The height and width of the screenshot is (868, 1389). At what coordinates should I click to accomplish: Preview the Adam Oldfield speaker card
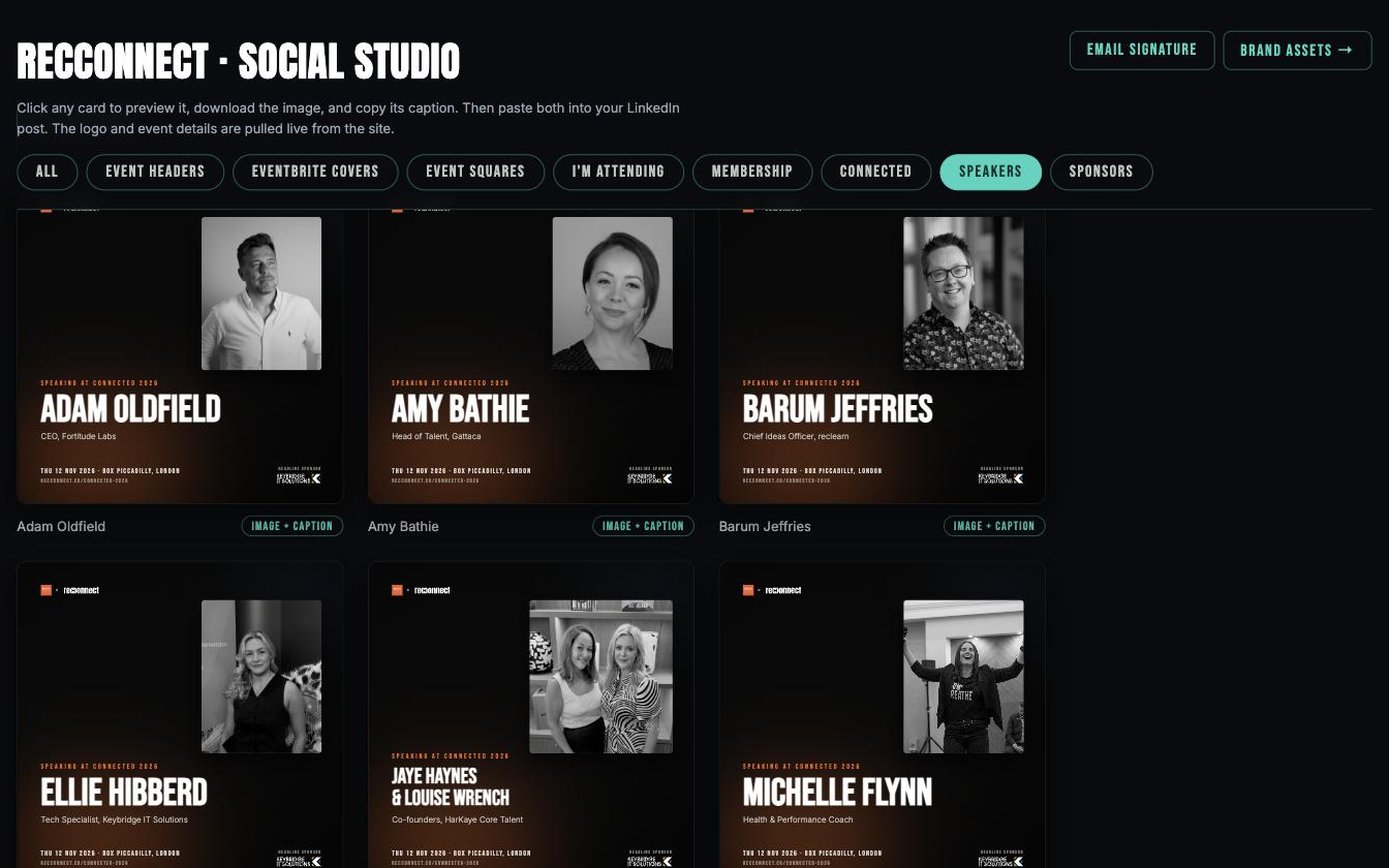pos(180,356)
